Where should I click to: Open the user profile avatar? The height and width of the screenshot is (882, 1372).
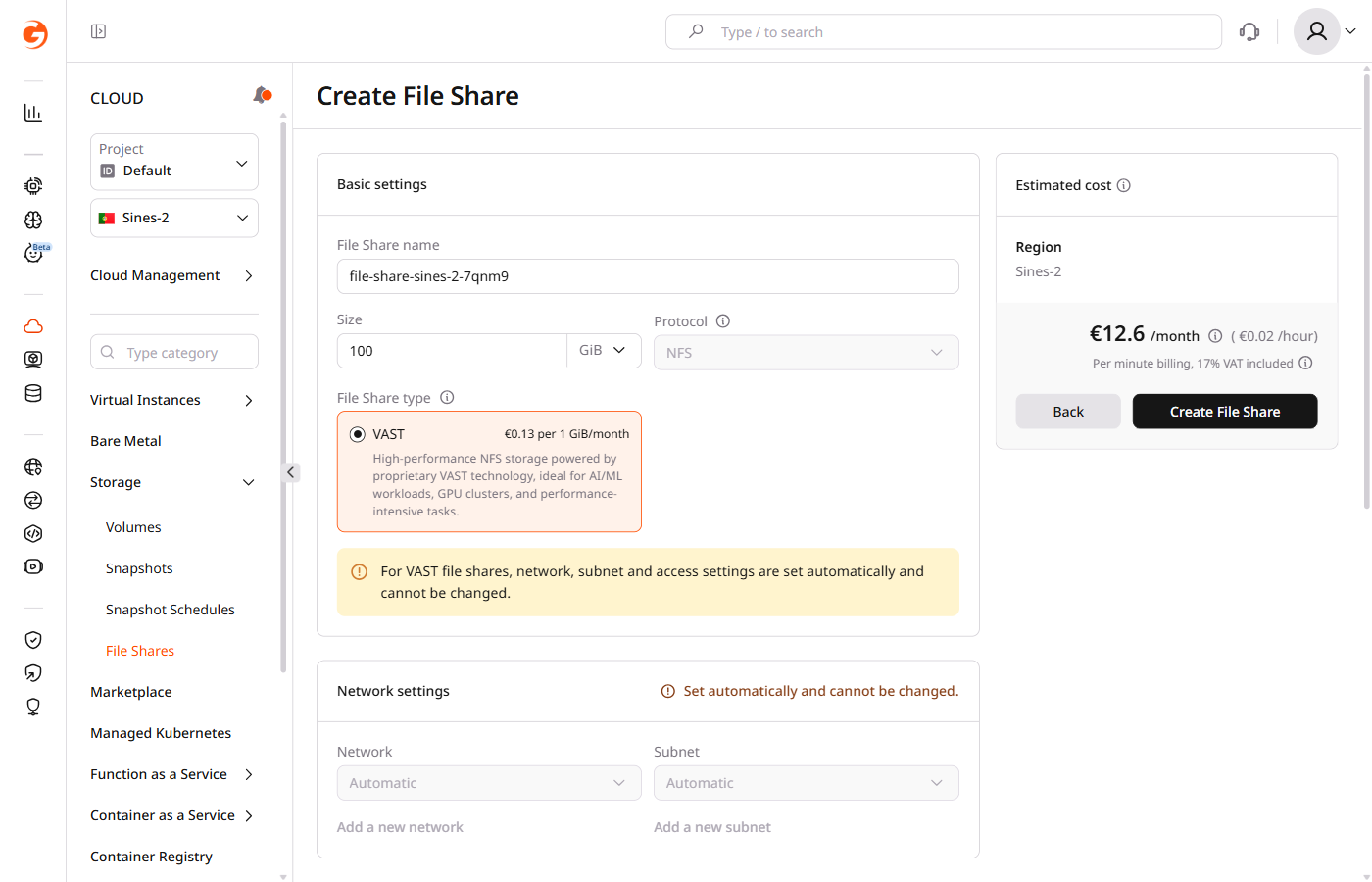click(1317, 31)
